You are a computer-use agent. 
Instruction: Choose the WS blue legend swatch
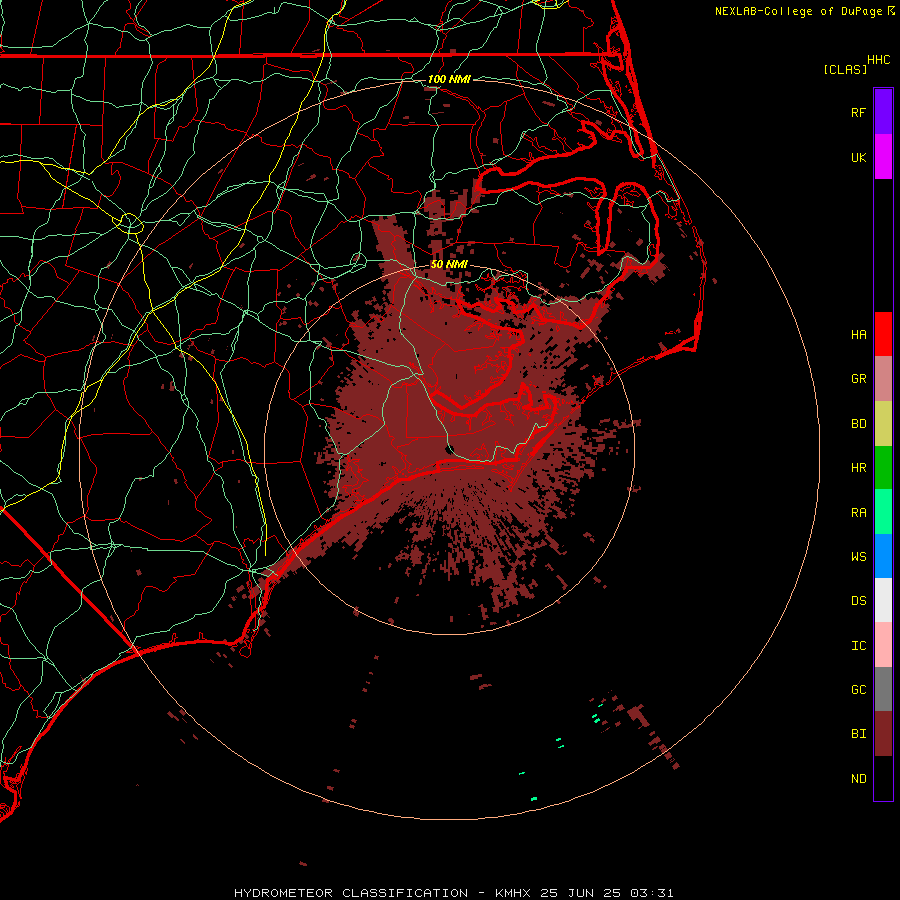point(883,556)
